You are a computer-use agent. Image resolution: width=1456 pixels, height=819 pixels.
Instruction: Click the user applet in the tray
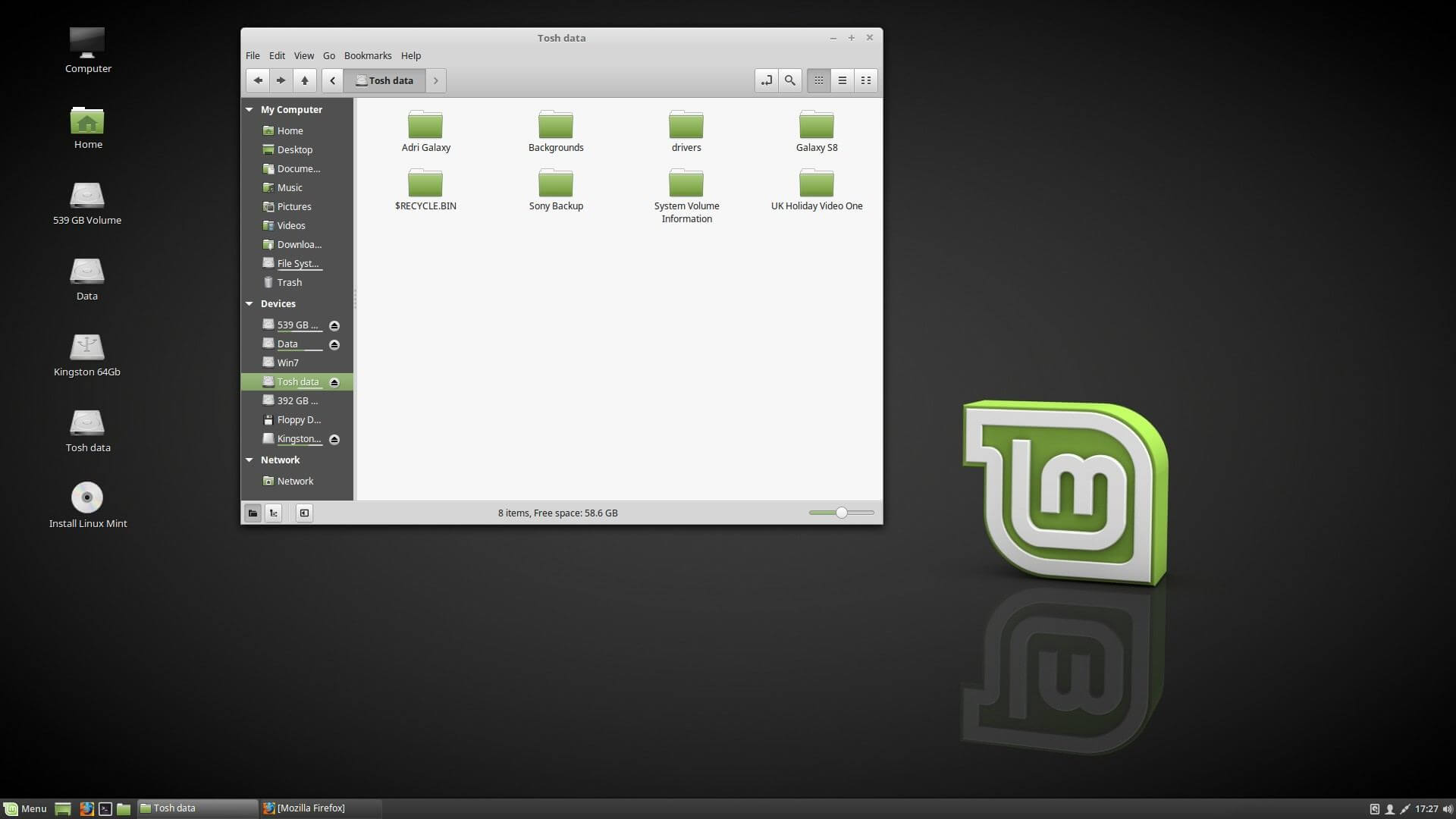(1390, 809)
